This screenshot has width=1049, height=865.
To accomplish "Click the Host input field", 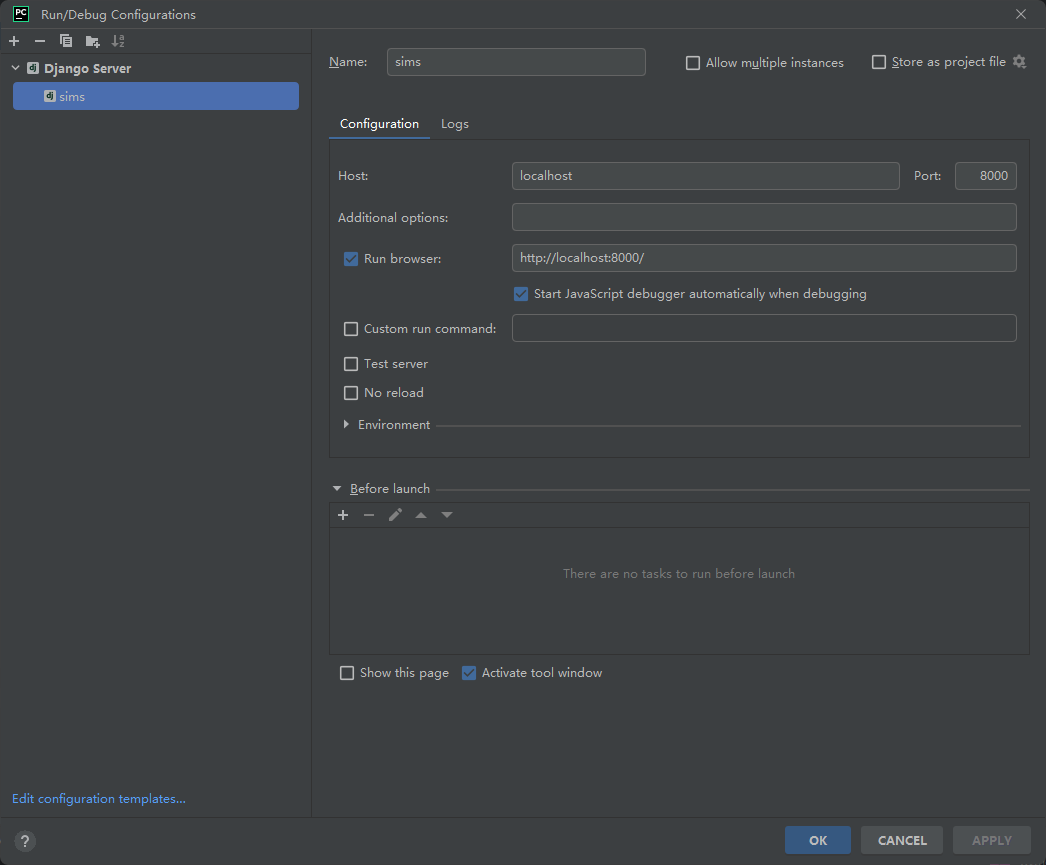I will click(x=705, y=176).
